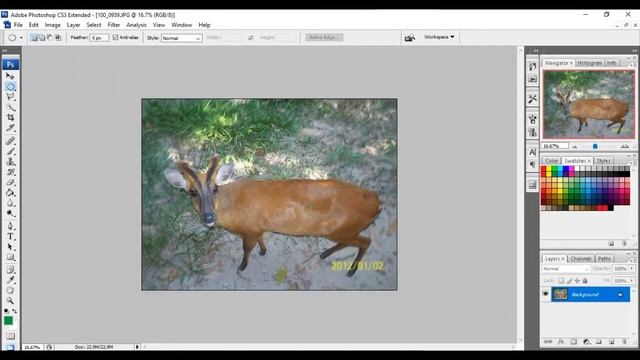Screen dimensions: 640x360
Task: Switch to the Channels tab
Action: (x=580, y=259)
